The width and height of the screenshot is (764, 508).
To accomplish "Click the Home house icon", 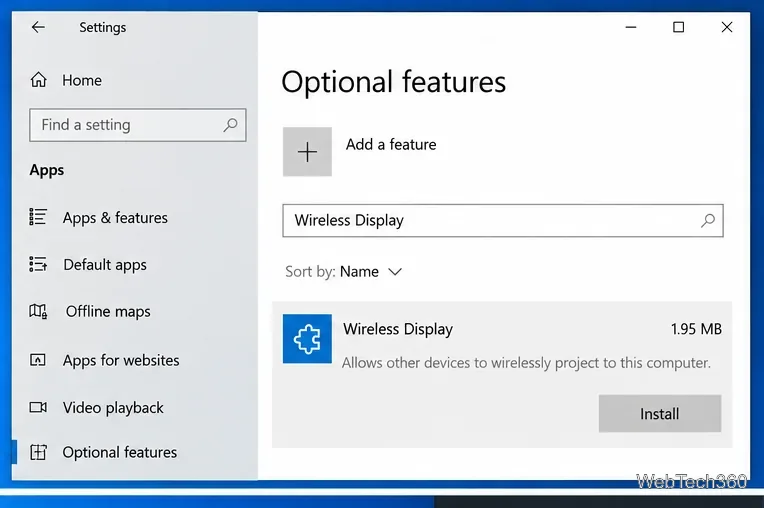I will pos(38,79).
